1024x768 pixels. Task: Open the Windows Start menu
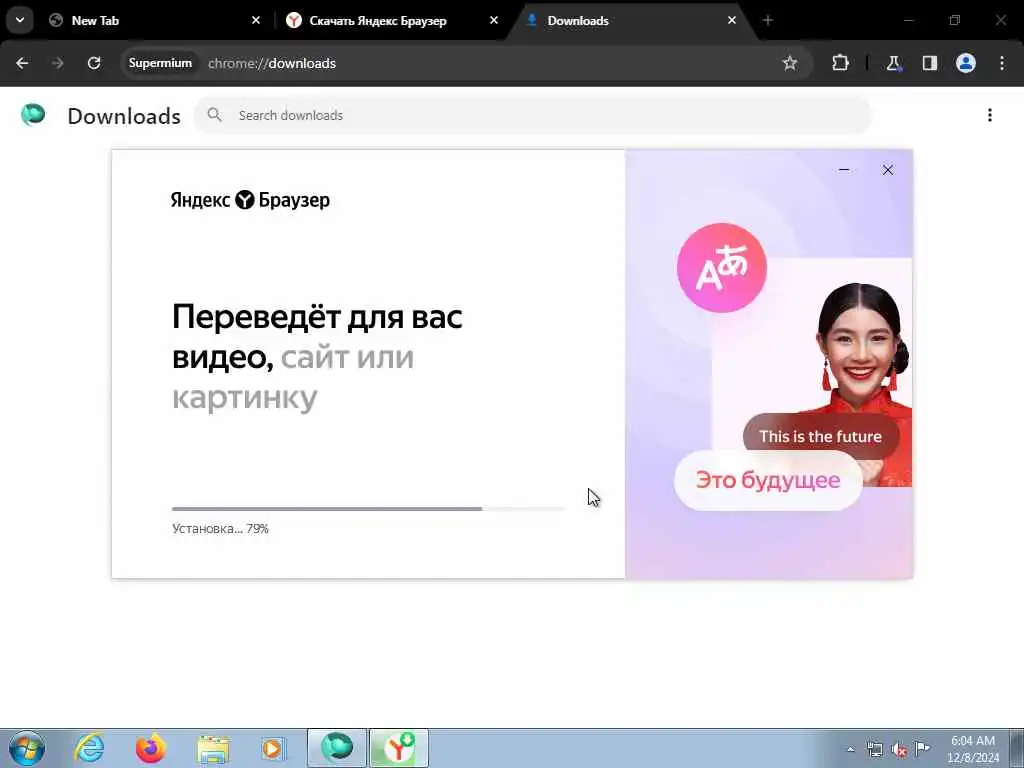(27, 748)
